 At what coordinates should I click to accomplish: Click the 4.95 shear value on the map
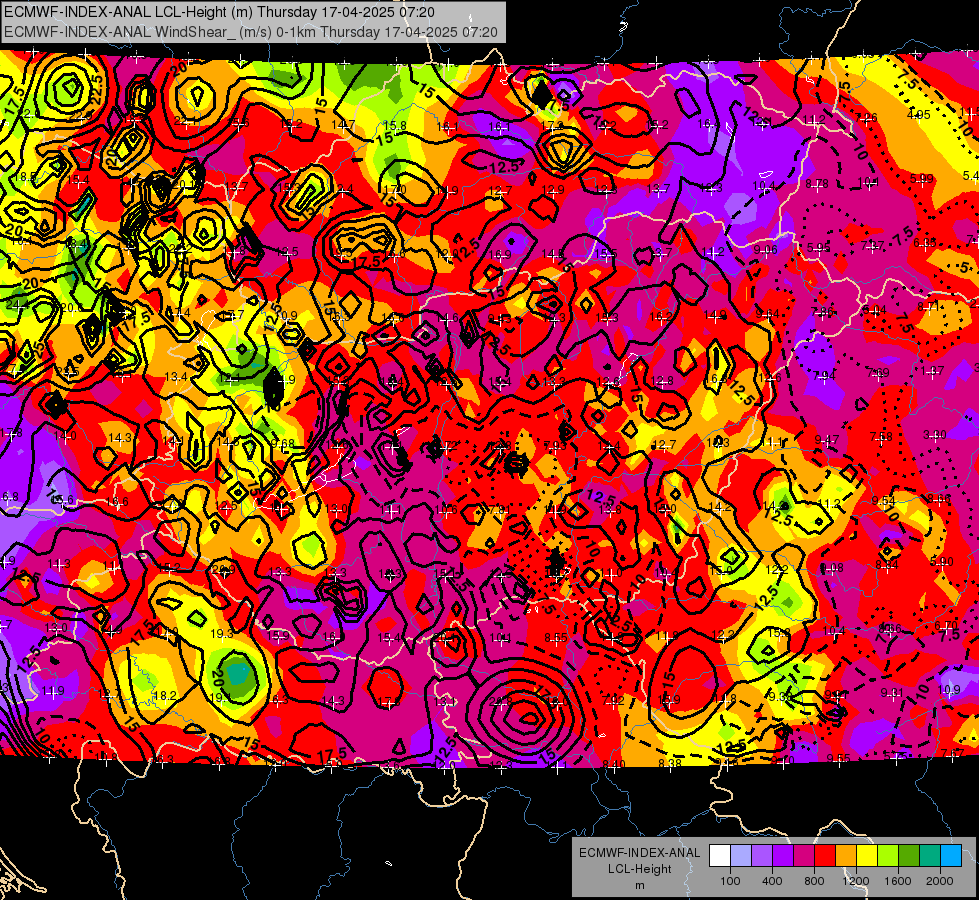(918, 115)
